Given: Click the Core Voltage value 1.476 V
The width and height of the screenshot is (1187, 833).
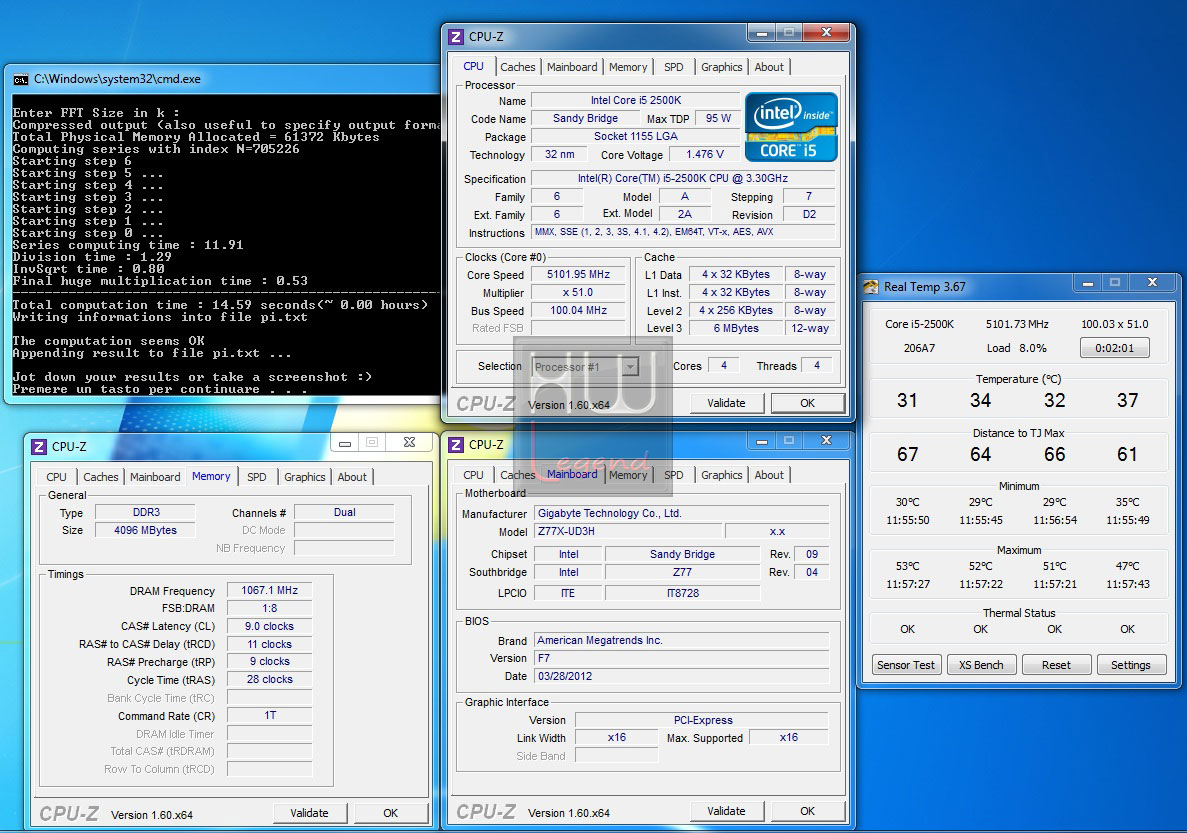Looking at the screenshot, I should pyautogui.click(x=705, y=154).
